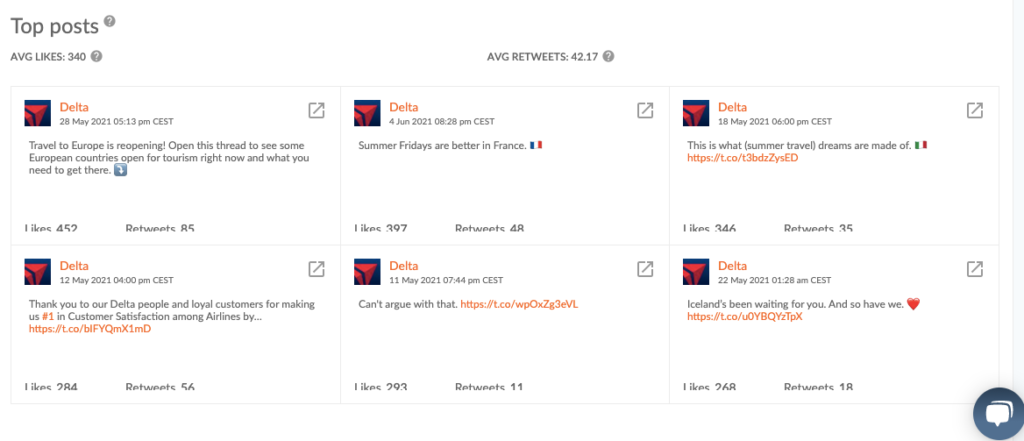Click the #1 hashtag in Customer Satisfaction post

click(x=48, y=316)
